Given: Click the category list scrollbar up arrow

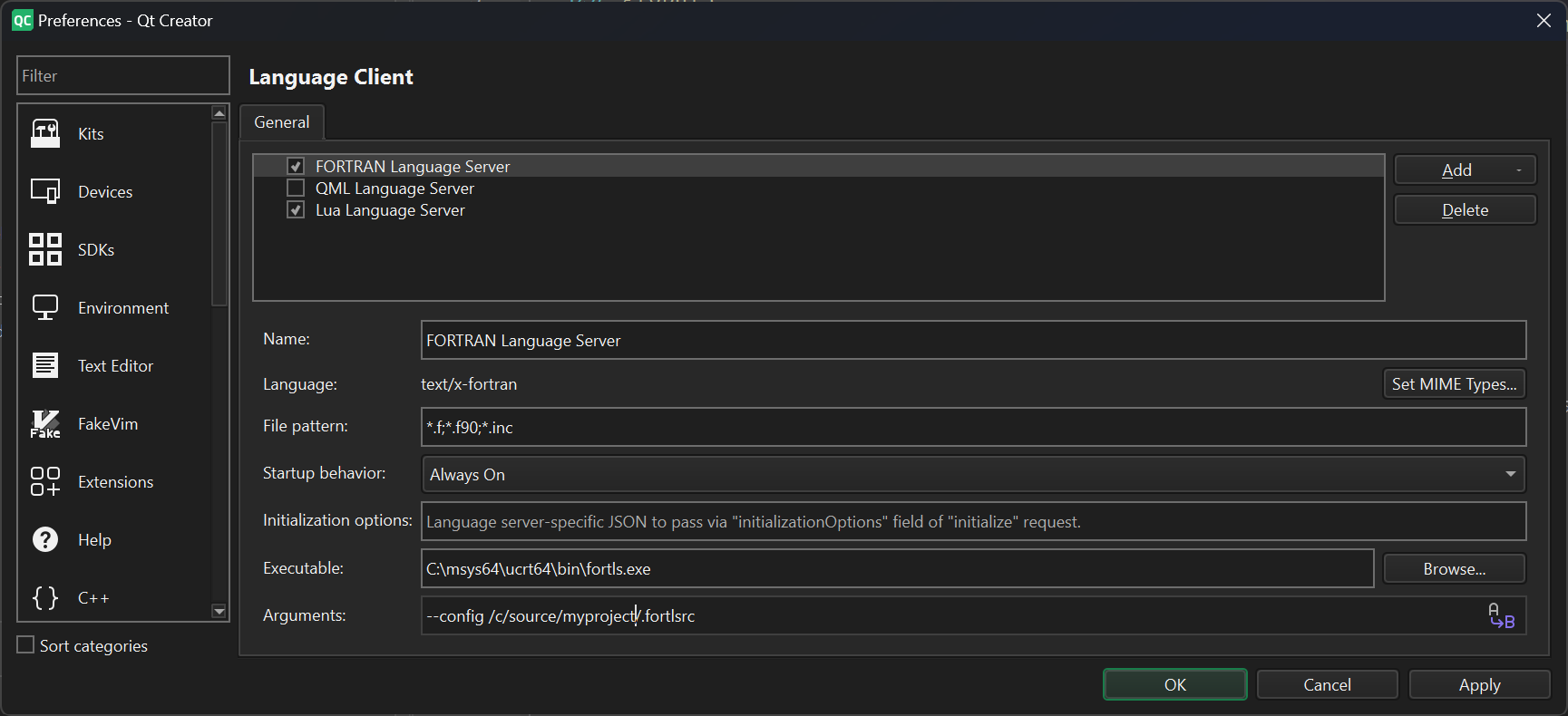Looking at the screenshot, I should point(219,112).
